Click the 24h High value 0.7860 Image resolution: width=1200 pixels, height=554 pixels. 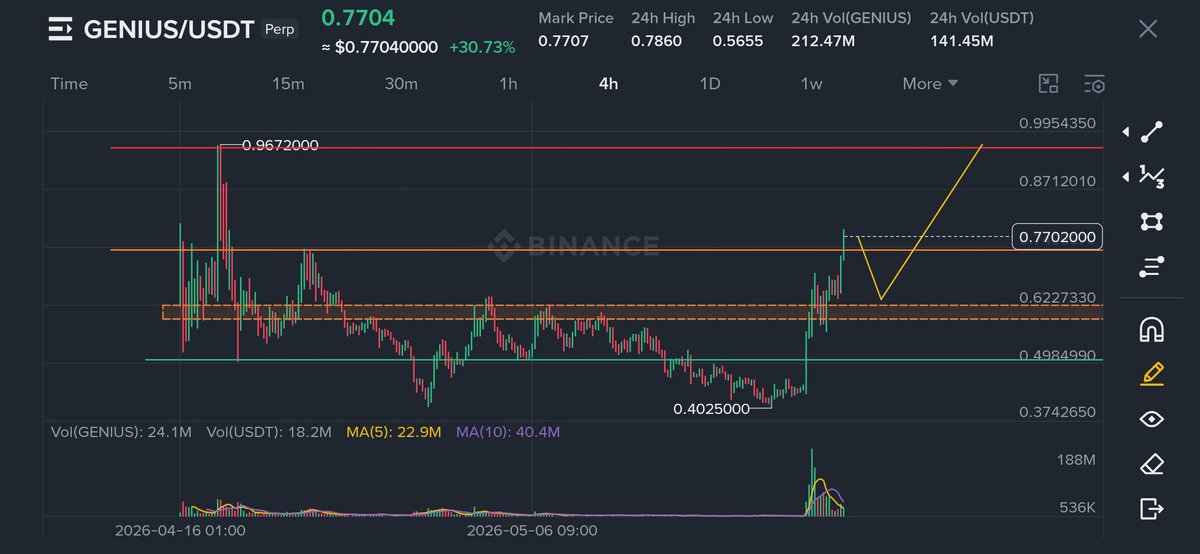tap(656, 41)
